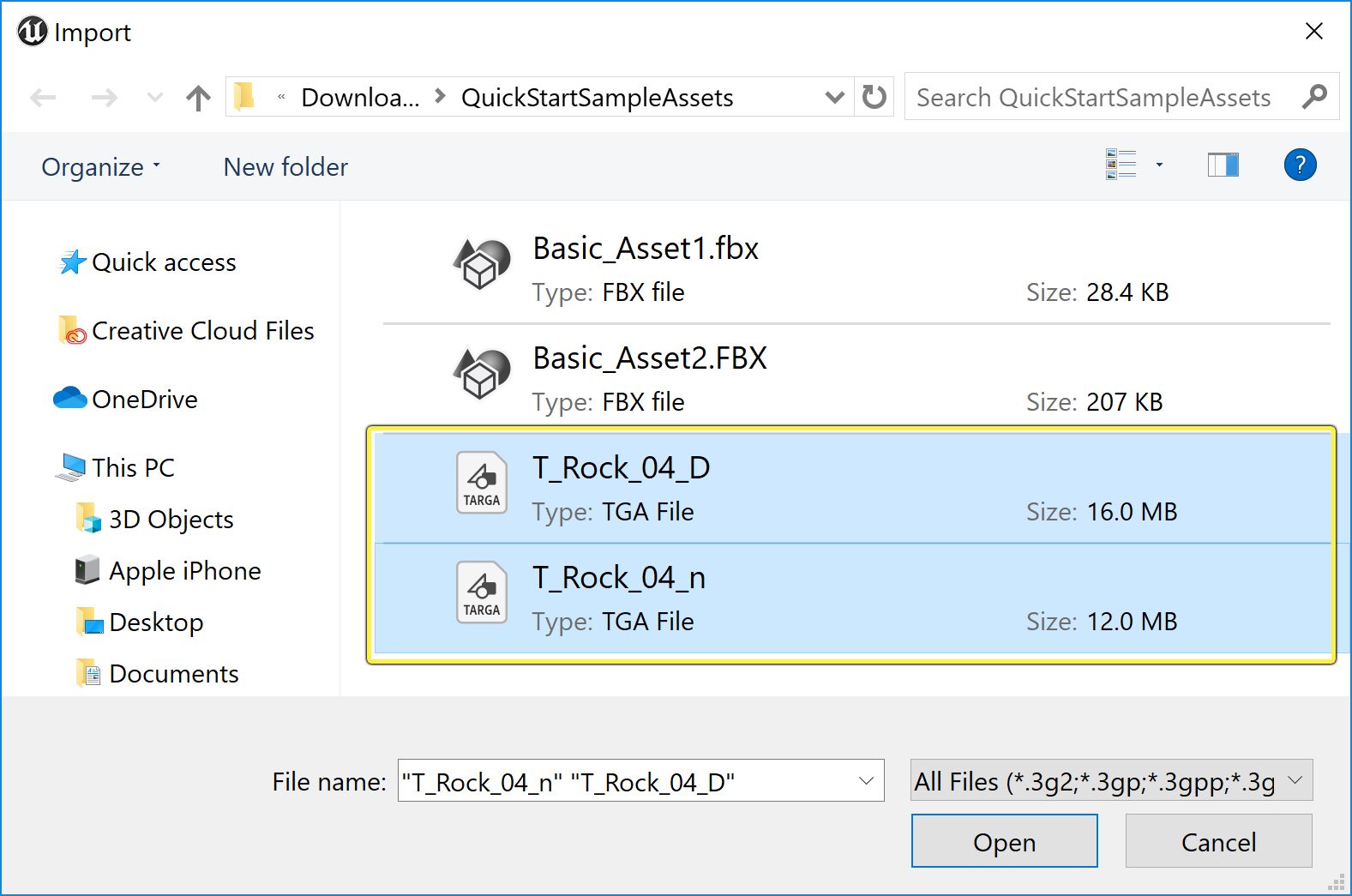Screen dimensions: 1352x896
Task: Click the Up one level arrow icon
Action: [198, 98]
